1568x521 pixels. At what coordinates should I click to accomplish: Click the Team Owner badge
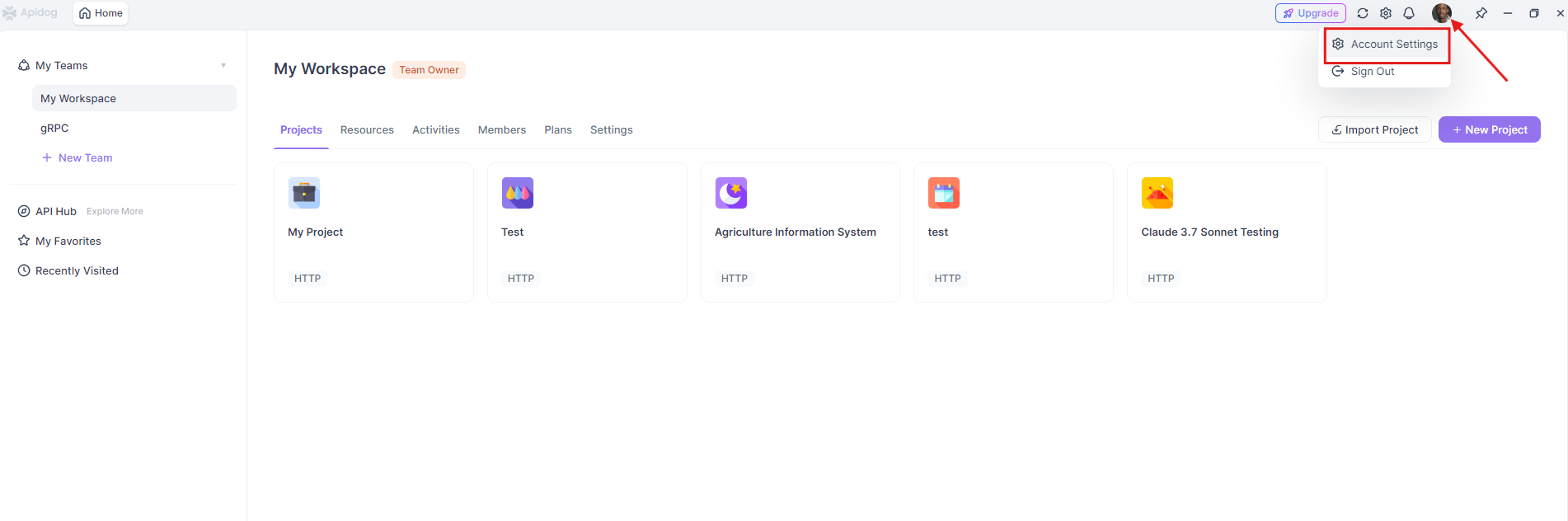429,70
